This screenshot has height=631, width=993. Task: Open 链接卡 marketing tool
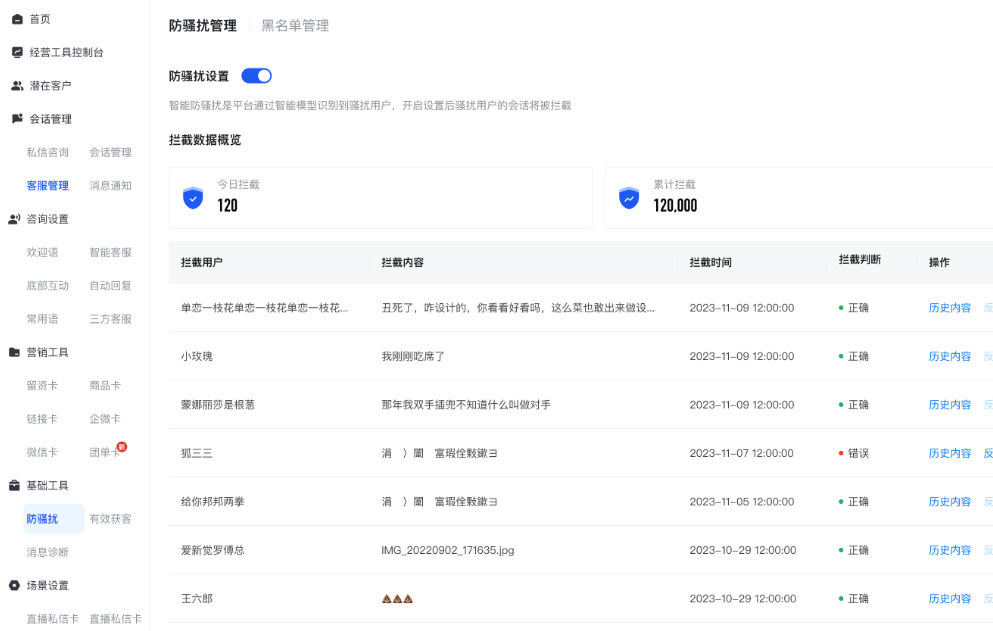click(x=42, y=419)
